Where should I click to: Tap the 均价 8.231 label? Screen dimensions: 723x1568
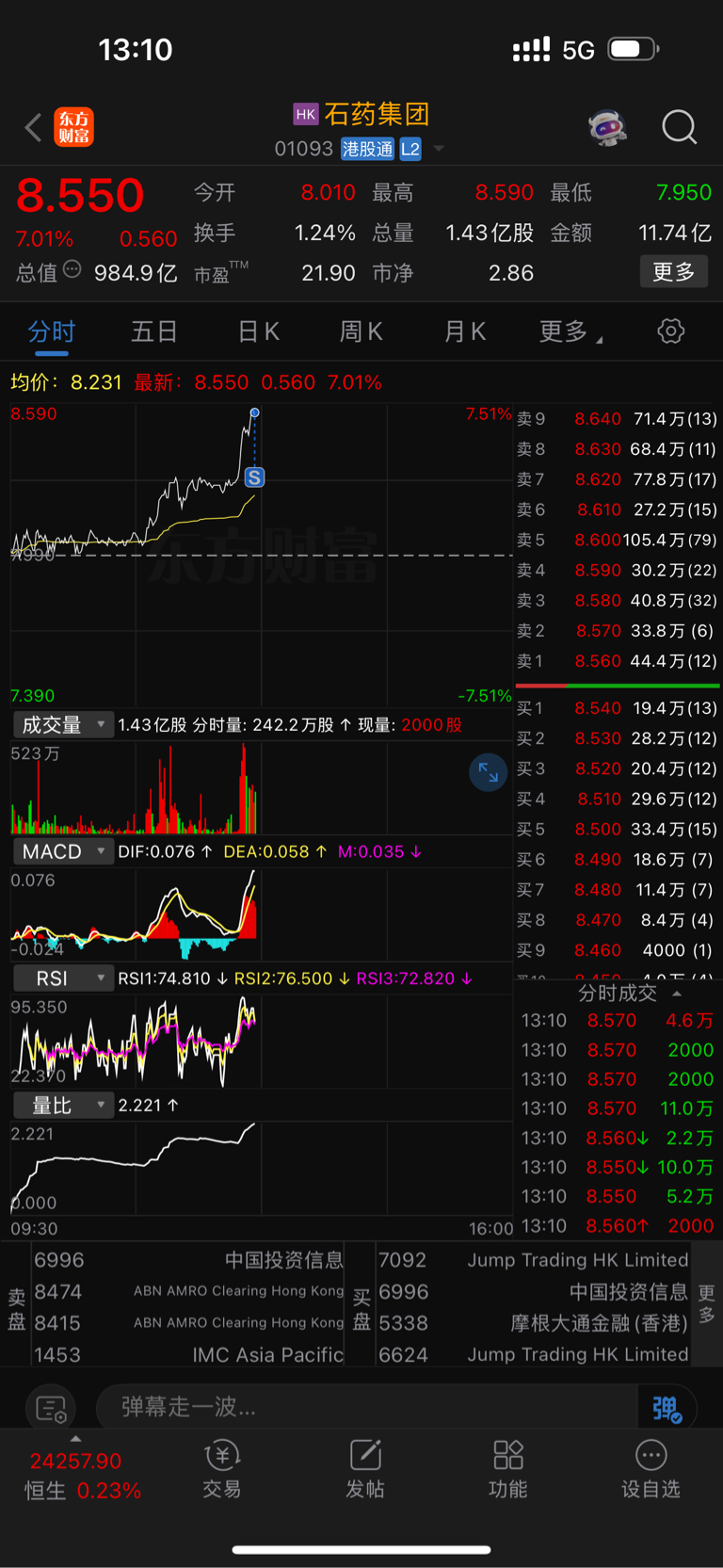[x=66, y=382]
